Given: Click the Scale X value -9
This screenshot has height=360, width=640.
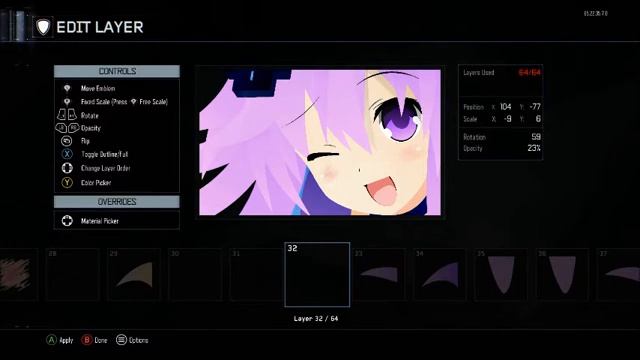Looking at the screenshot, I should tap(507, 119).
